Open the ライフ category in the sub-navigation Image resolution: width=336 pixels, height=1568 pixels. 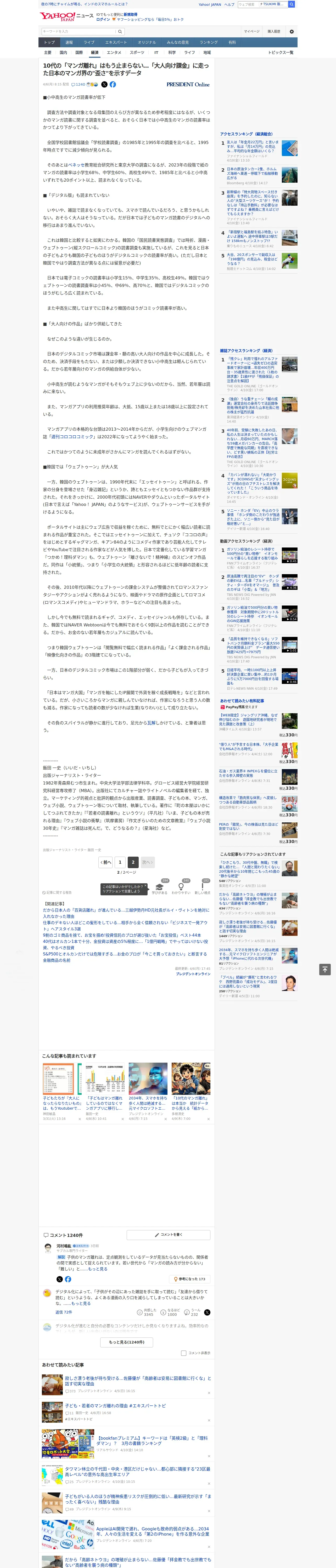click(190, 53)
